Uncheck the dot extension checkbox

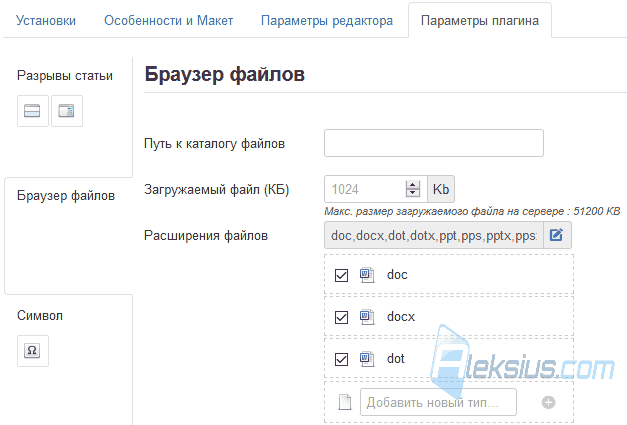(x=341, y=359)
